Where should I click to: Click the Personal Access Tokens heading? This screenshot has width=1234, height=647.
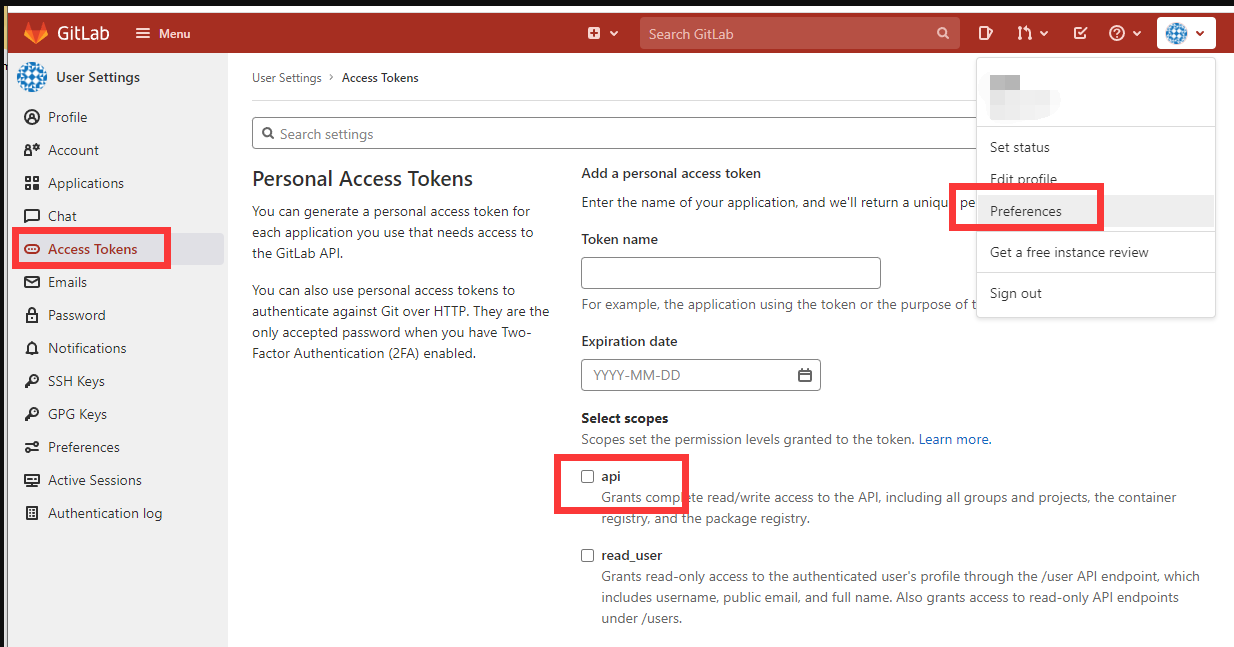pyautogui.click(x=362, y=179)
